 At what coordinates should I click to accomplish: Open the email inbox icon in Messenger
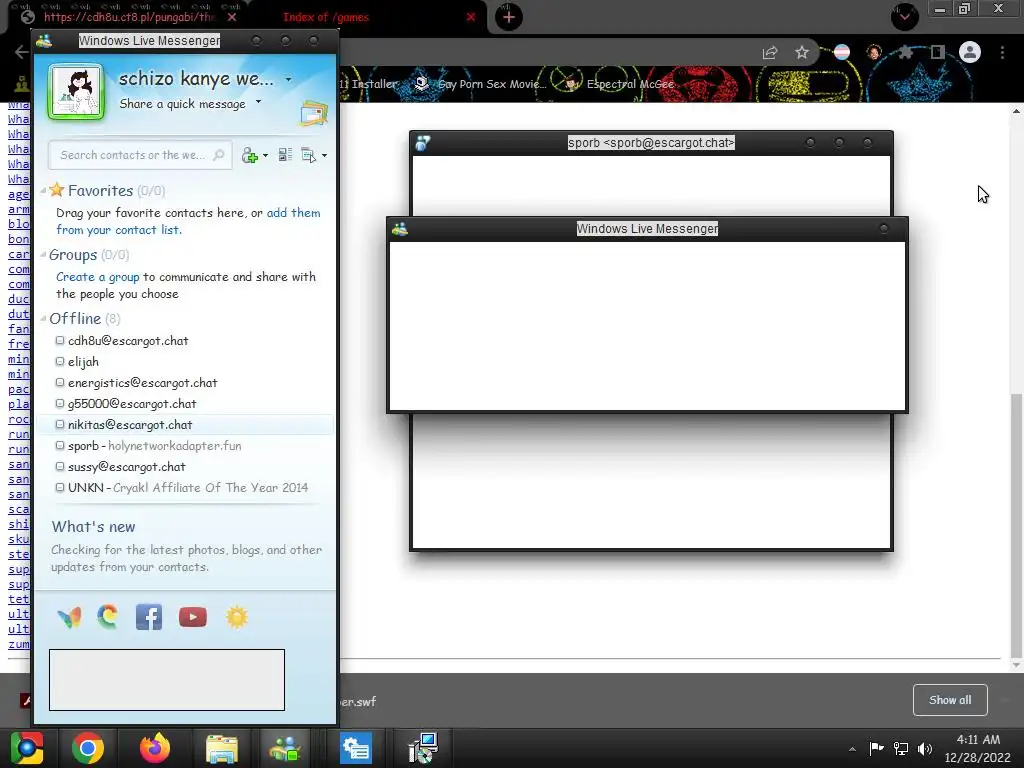pos(314,114)
